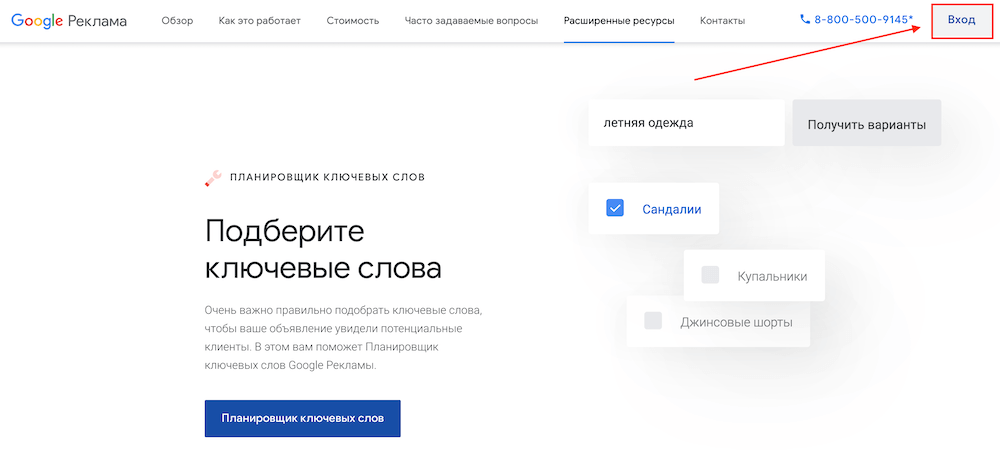1000x450 pixels.
Task: Call the 8-800-500-9145 phone link
Action: (857, 20)
